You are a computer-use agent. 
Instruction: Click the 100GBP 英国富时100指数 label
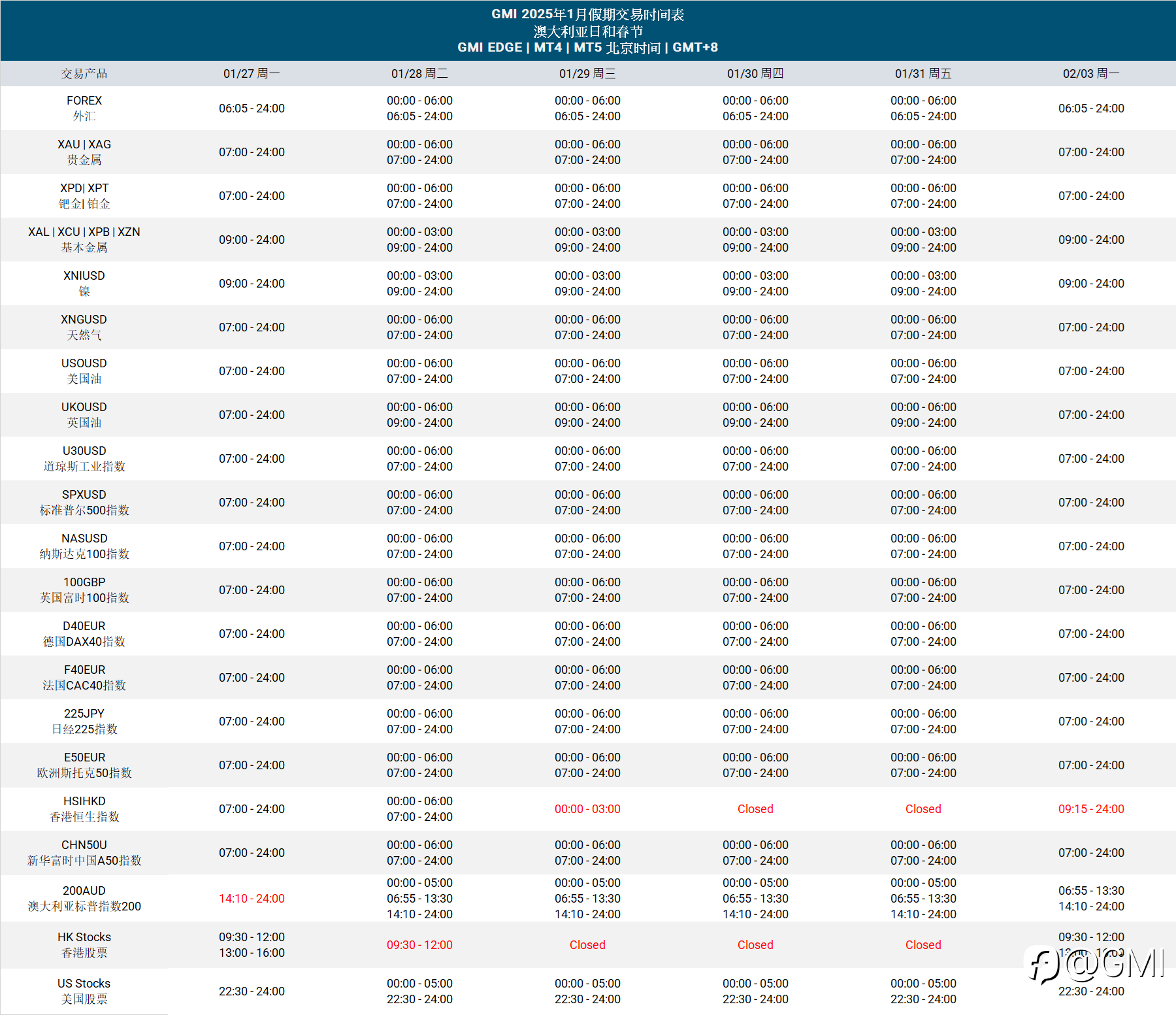84,590
